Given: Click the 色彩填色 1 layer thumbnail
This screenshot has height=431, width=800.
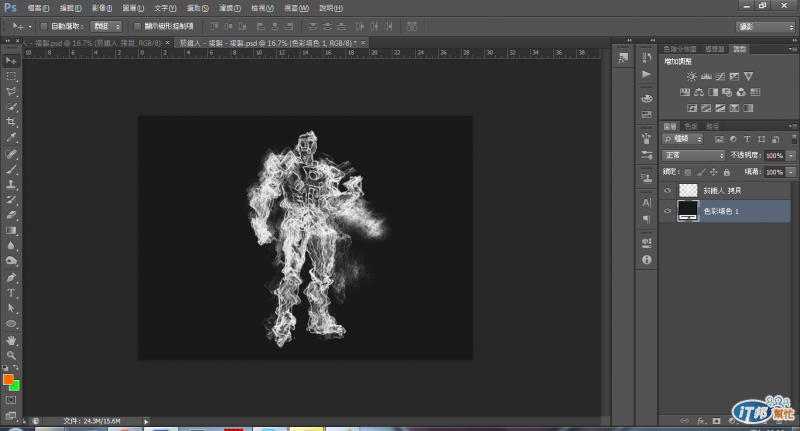Looking at the screenshot, I should point(688,211).
